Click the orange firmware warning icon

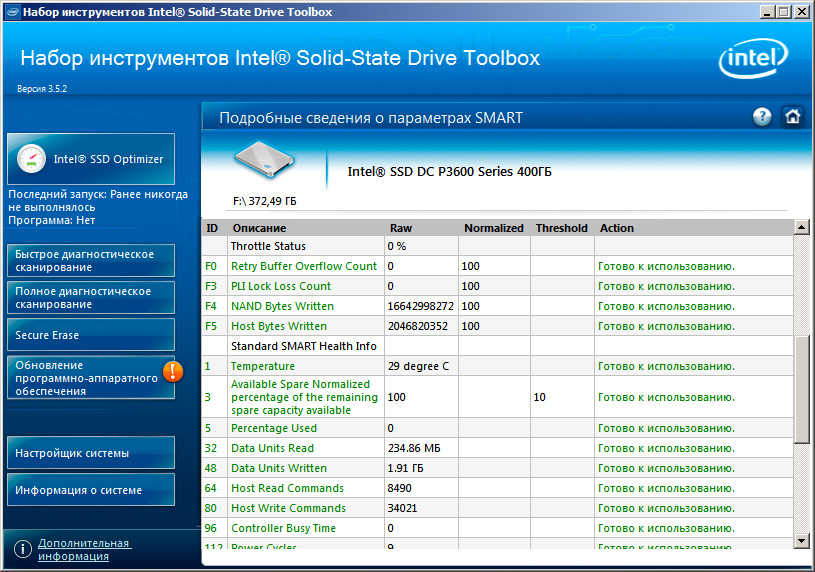click(x=173, y=371)
